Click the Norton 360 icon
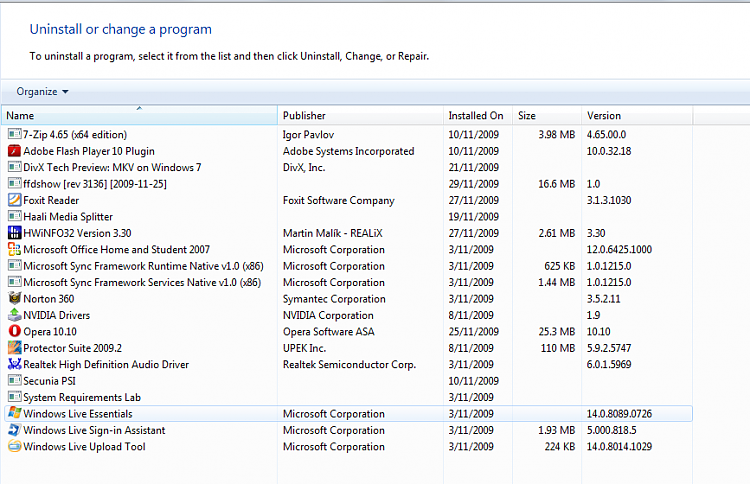 click(15, 298)
